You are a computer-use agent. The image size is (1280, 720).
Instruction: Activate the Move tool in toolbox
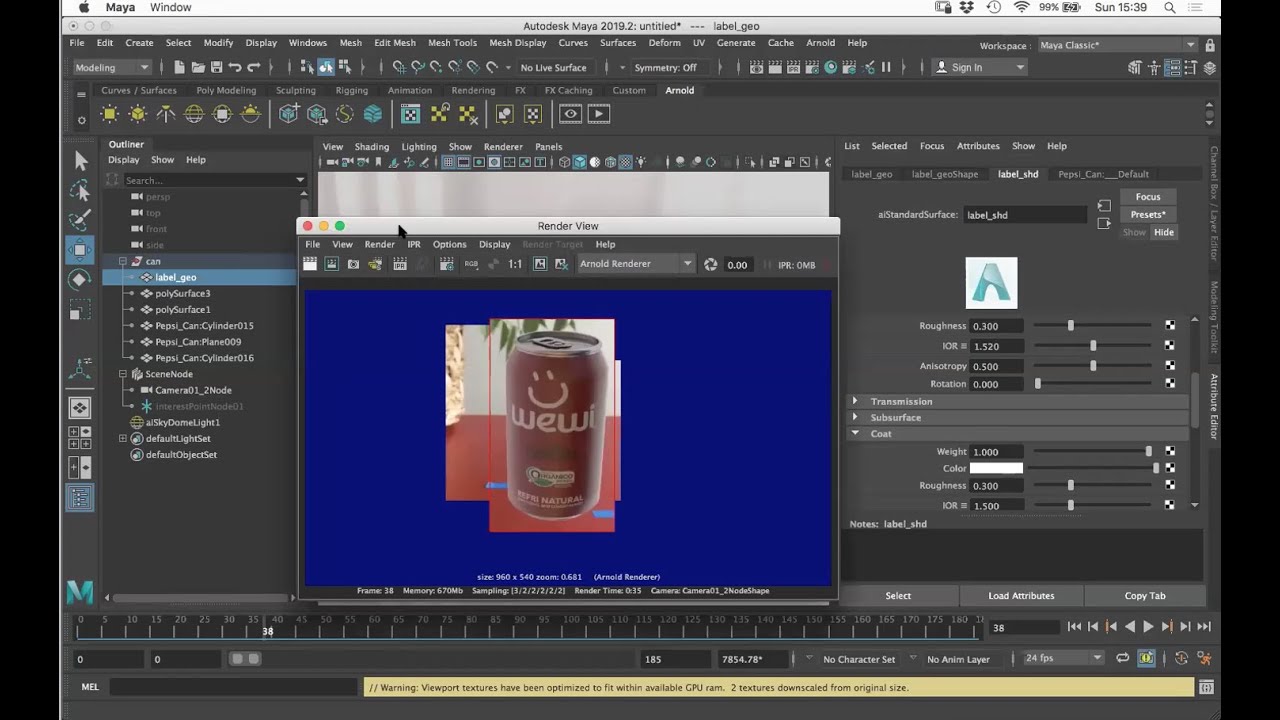tap(81, 250)
